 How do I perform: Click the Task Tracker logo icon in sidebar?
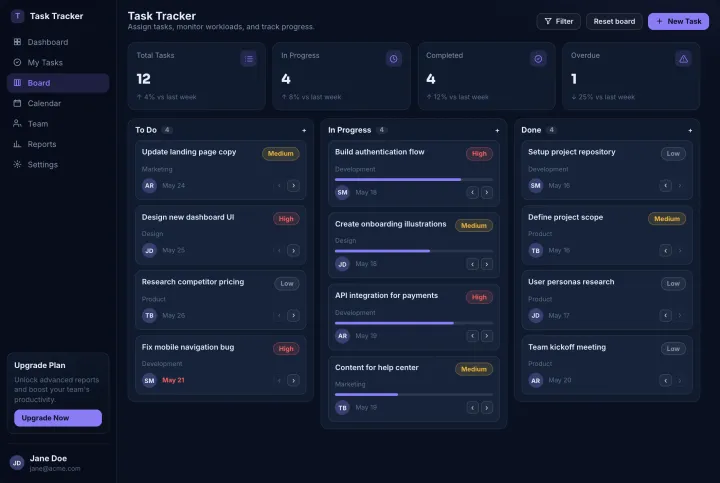point(17,16)
